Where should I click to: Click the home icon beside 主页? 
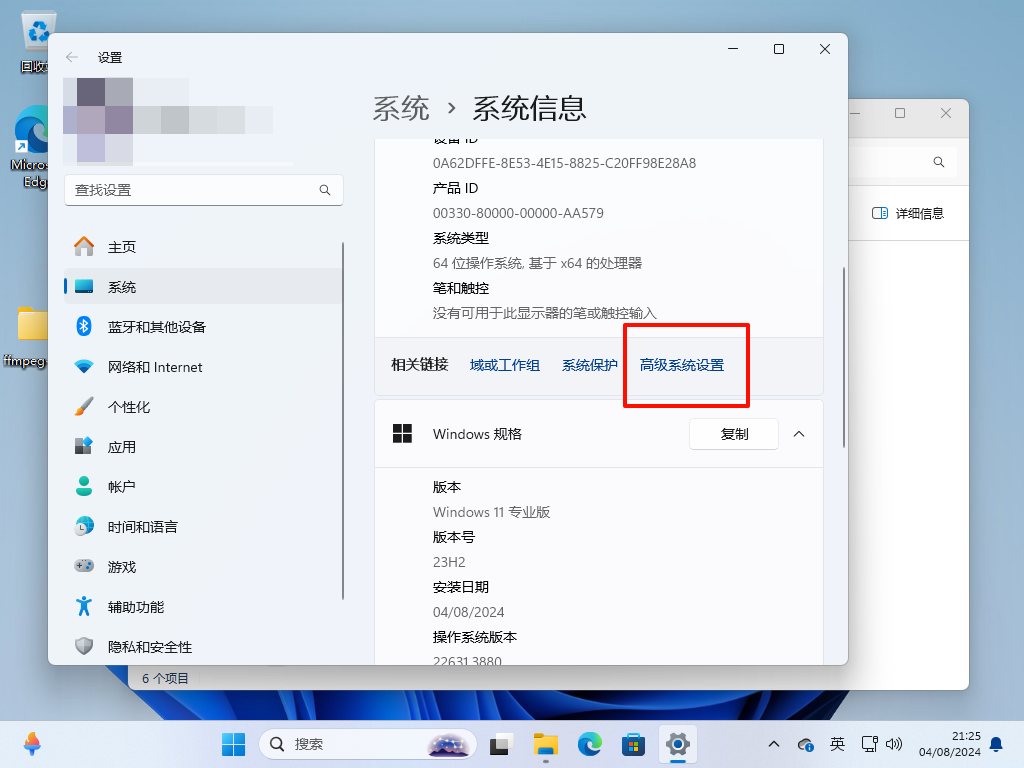[x=84, y=246]
